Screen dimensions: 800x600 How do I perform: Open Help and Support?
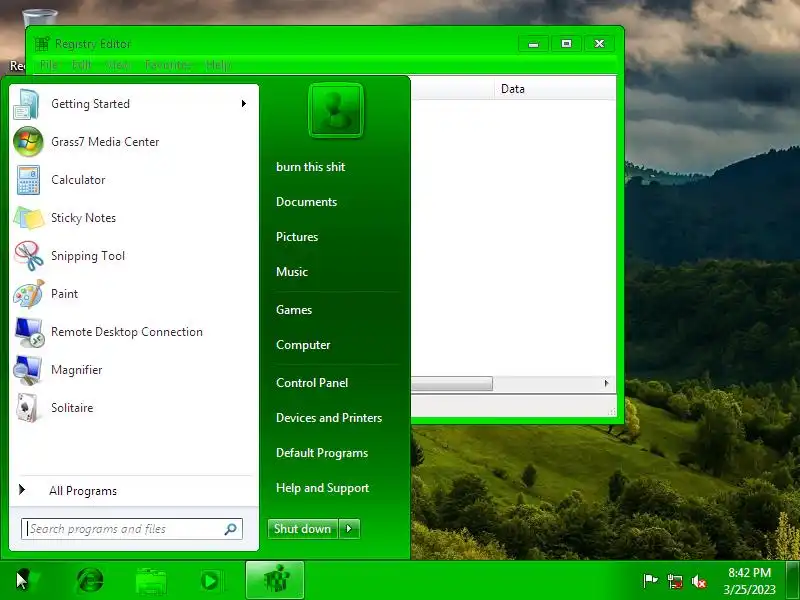click(x=322, y=488)
